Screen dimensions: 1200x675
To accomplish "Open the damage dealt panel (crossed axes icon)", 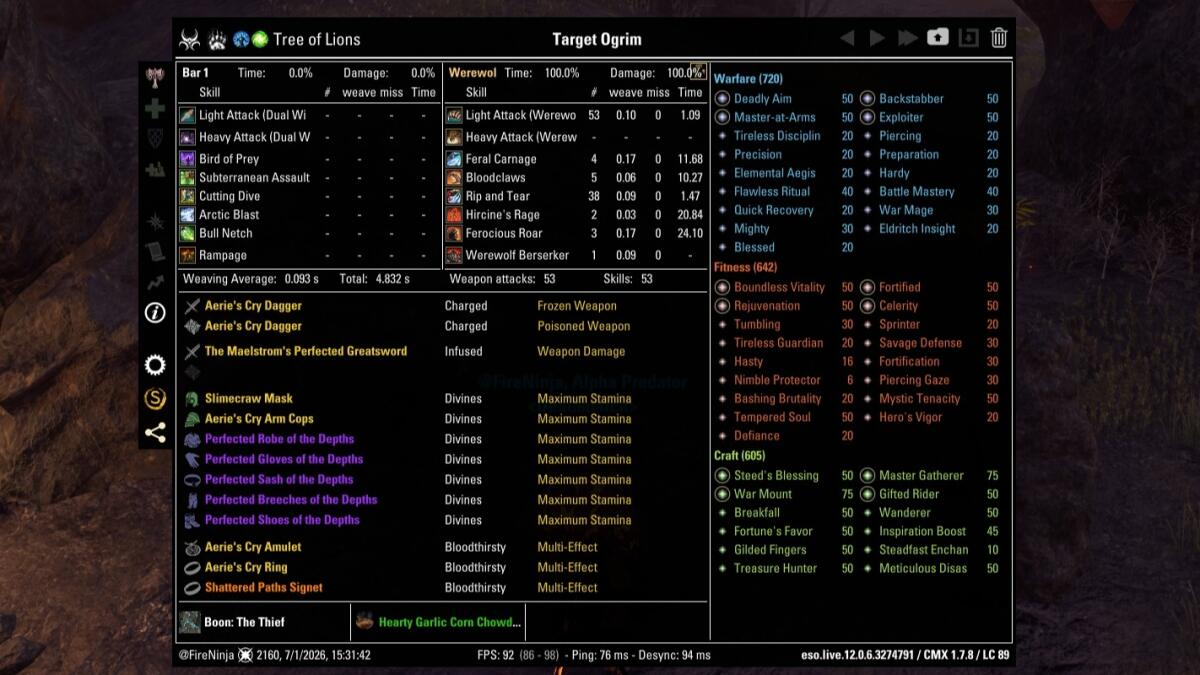I will pyautogui.click(x=155, y=77).
